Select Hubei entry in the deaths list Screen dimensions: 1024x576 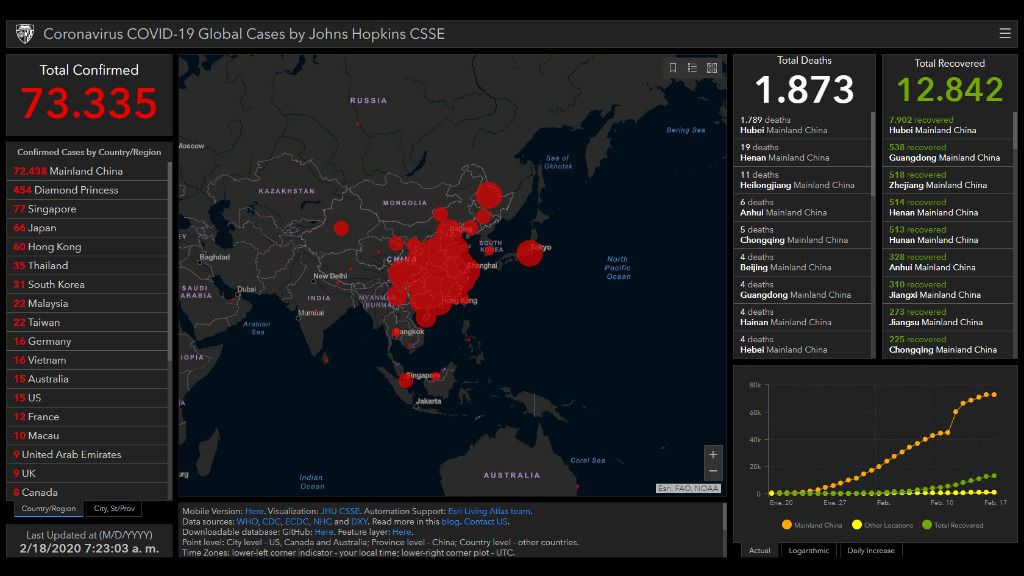coord(783,125)
